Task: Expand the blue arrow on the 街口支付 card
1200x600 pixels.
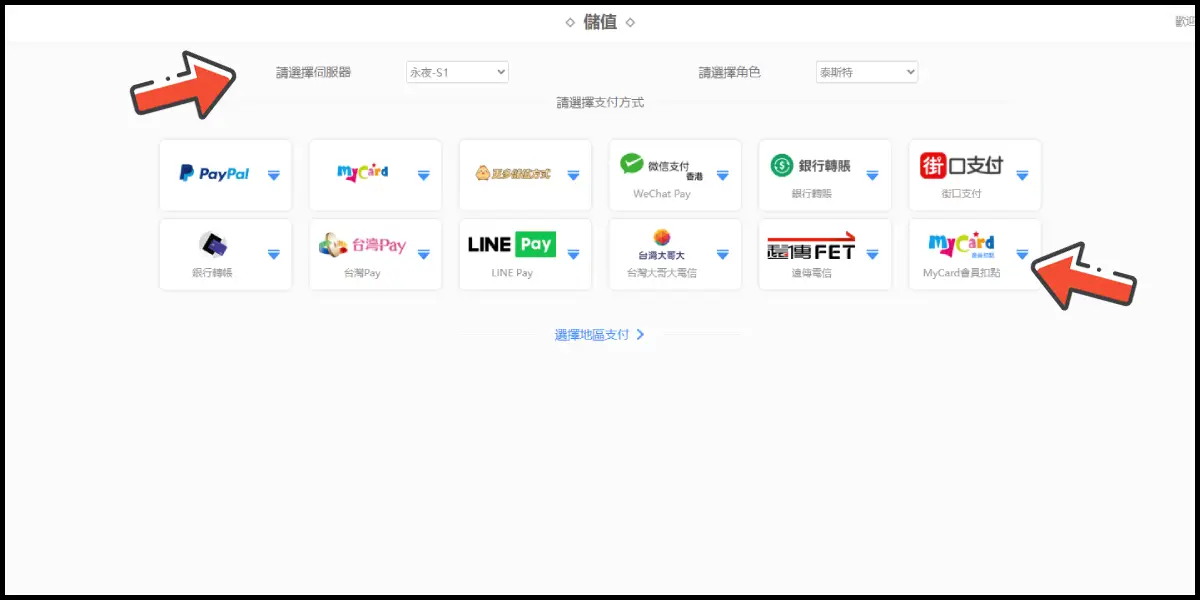Action: (x=1022, y=175)
